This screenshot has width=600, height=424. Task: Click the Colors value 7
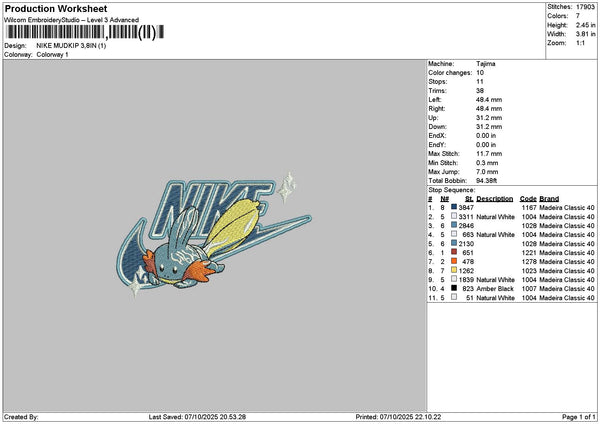tap(578, 16)
